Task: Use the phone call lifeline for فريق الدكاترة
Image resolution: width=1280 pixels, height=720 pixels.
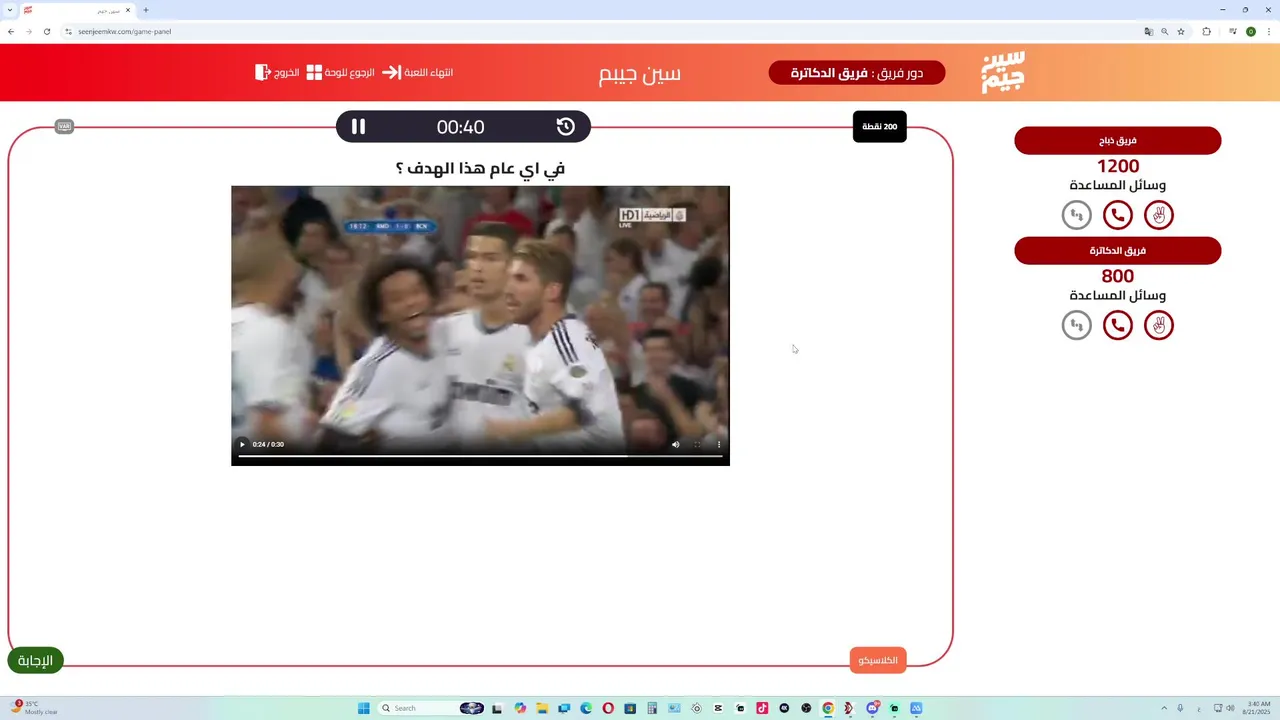Action: tap(1117, 325)
